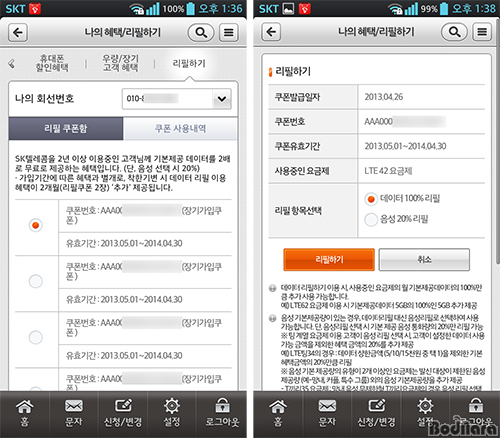Tap left chevron before 휴대폰 할인혜택 tab

12,63
